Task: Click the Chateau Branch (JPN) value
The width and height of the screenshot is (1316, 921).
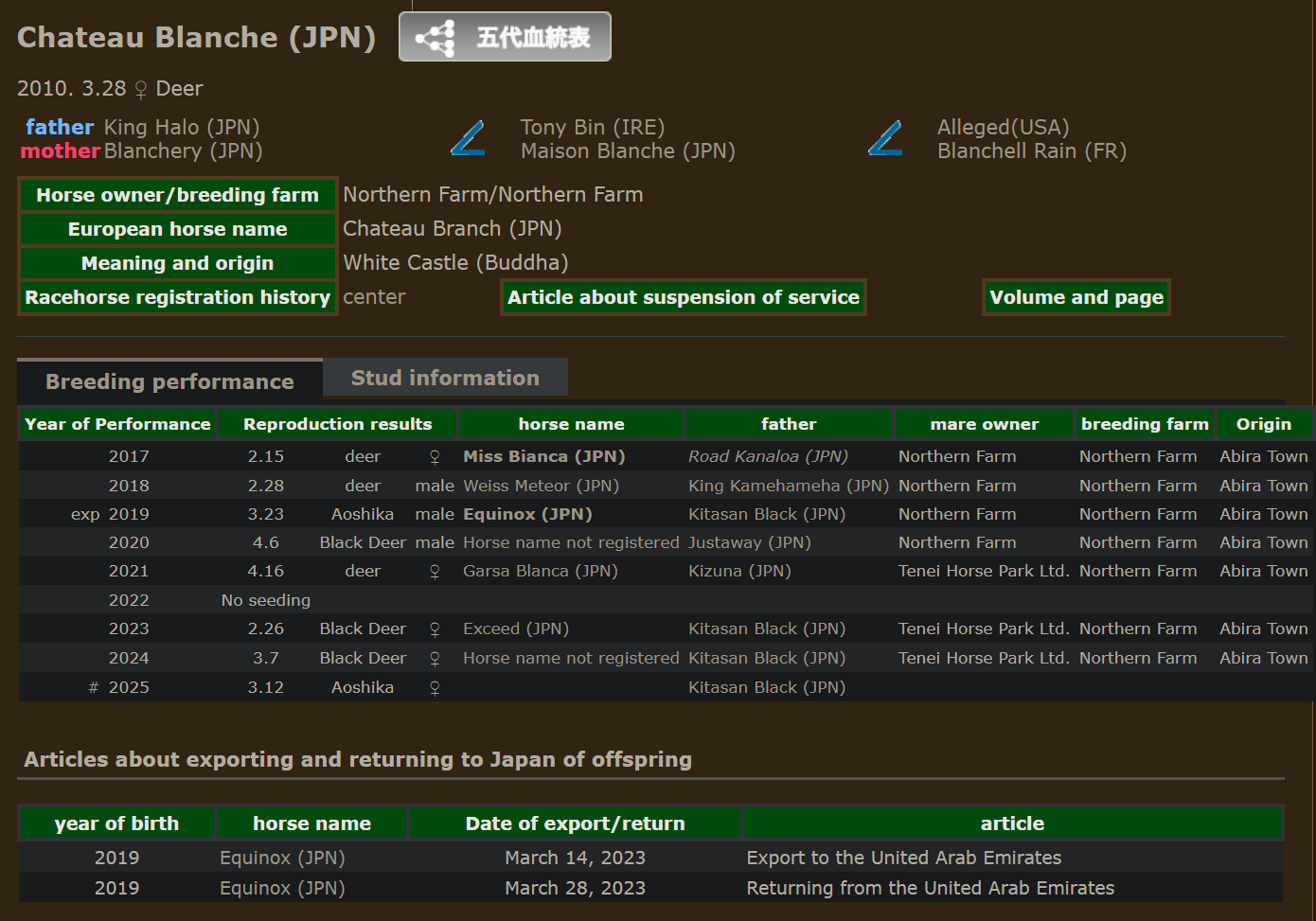Action: coord(452,228)
